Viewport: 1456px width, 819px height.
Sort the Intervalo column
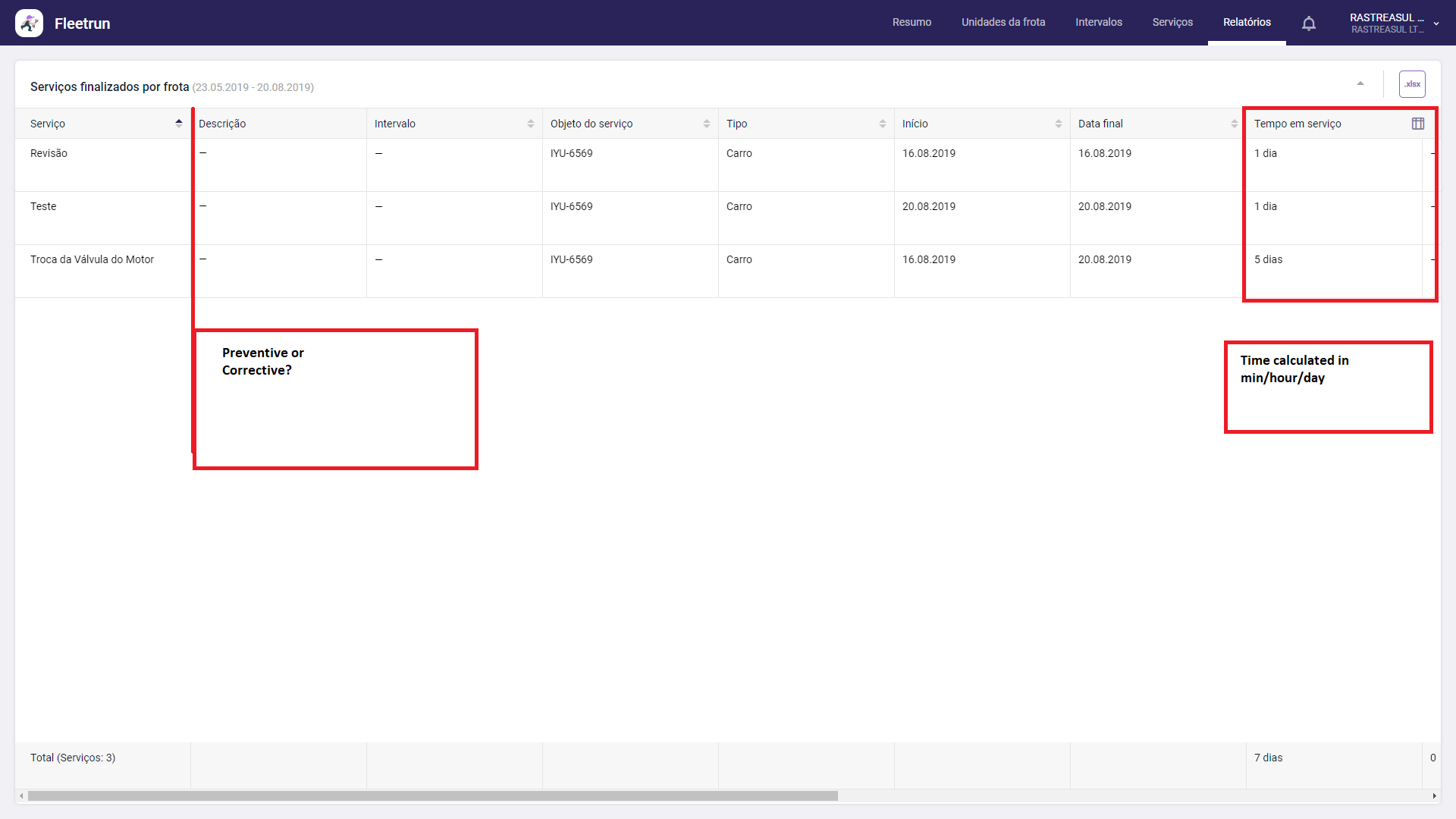(531, 124)
